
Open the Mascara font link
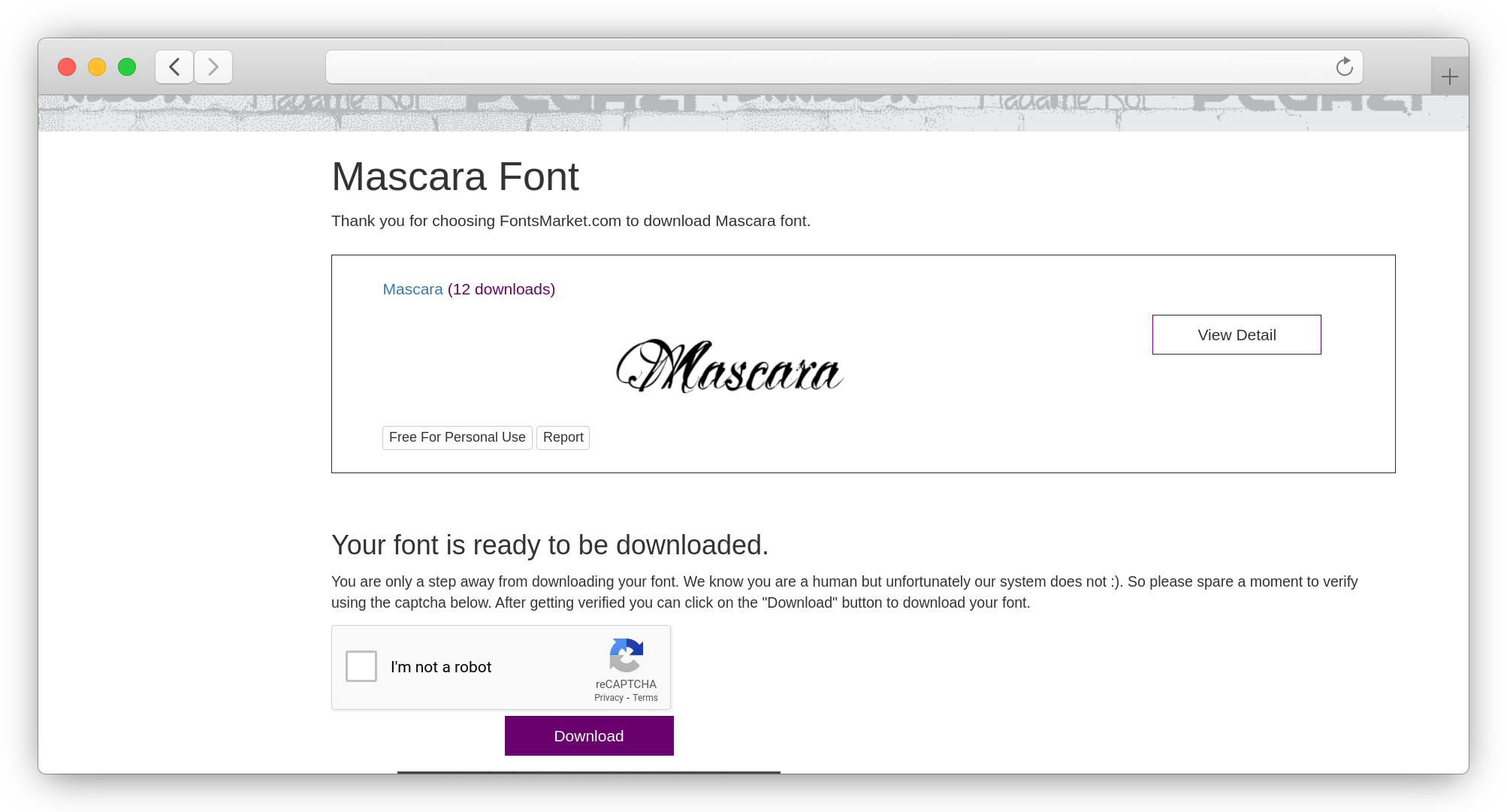pos(412,289)
